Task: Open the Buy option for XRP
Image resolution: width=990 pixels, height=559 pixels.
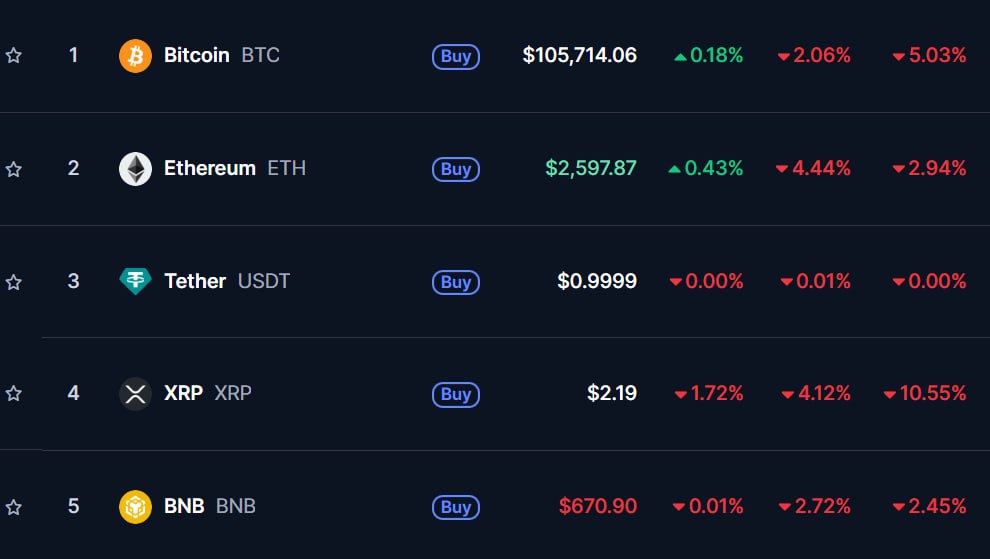Action: click(x=456, y=394)
